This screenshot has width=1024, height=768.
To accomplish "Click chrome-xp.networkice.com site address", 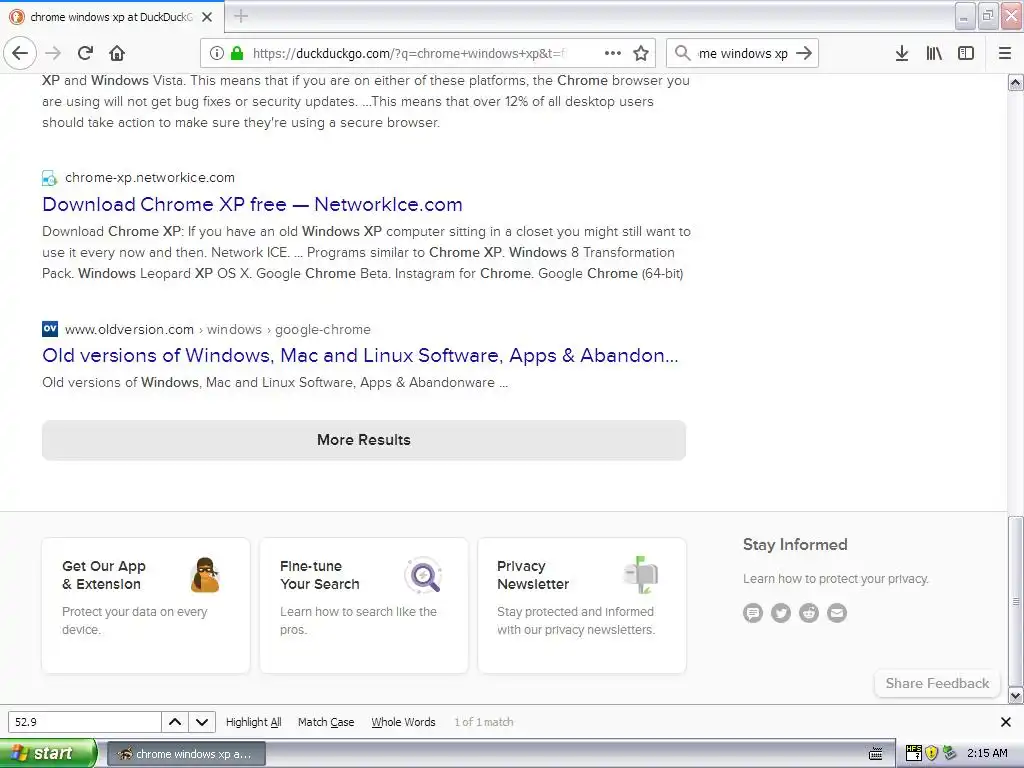I will pos(150,178).
